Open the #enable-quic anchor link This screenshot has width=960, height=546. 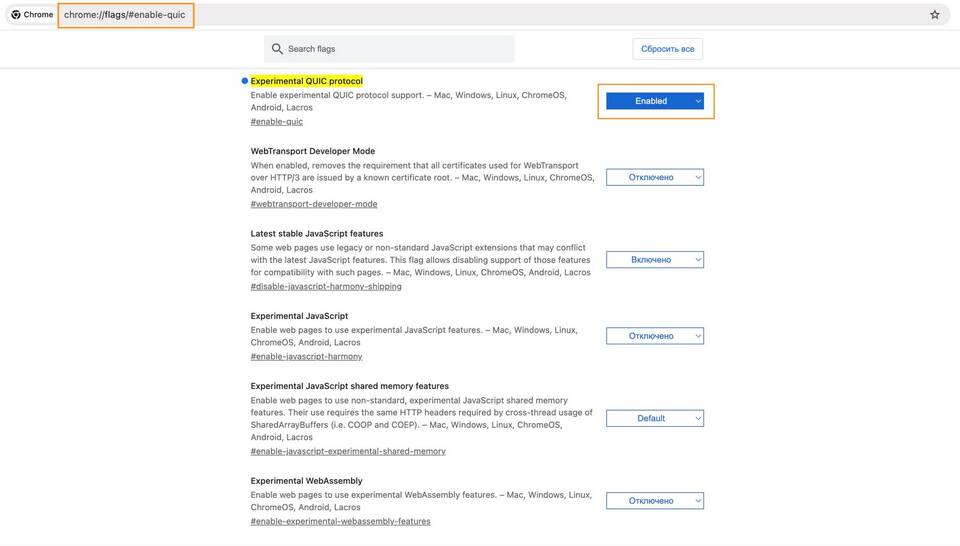tap(277, 122)
